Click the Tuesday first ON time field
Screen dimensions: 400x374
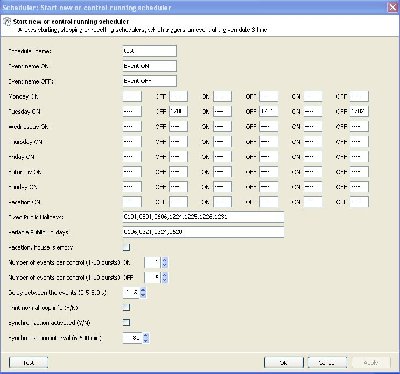[132, 111]
